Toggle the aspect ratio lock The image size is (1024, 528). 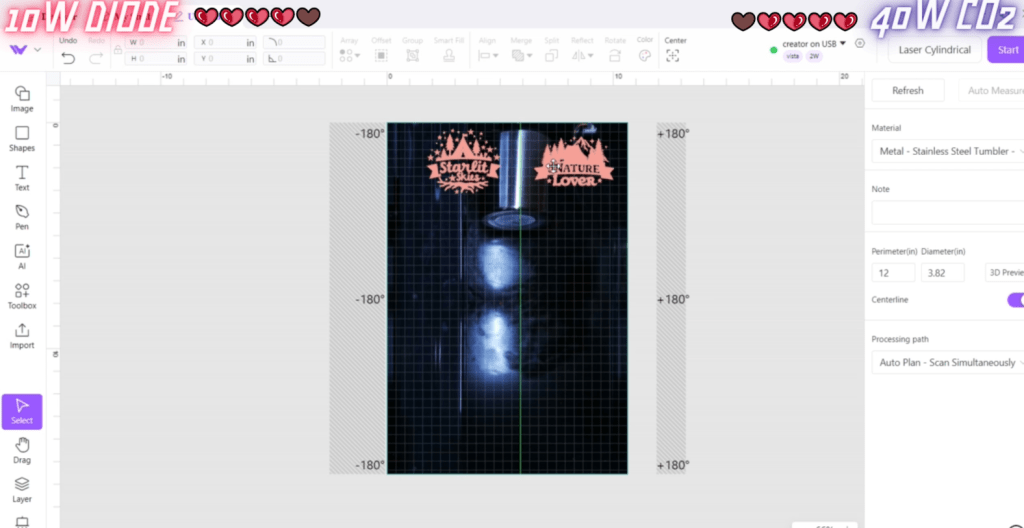tap(118, 50)
